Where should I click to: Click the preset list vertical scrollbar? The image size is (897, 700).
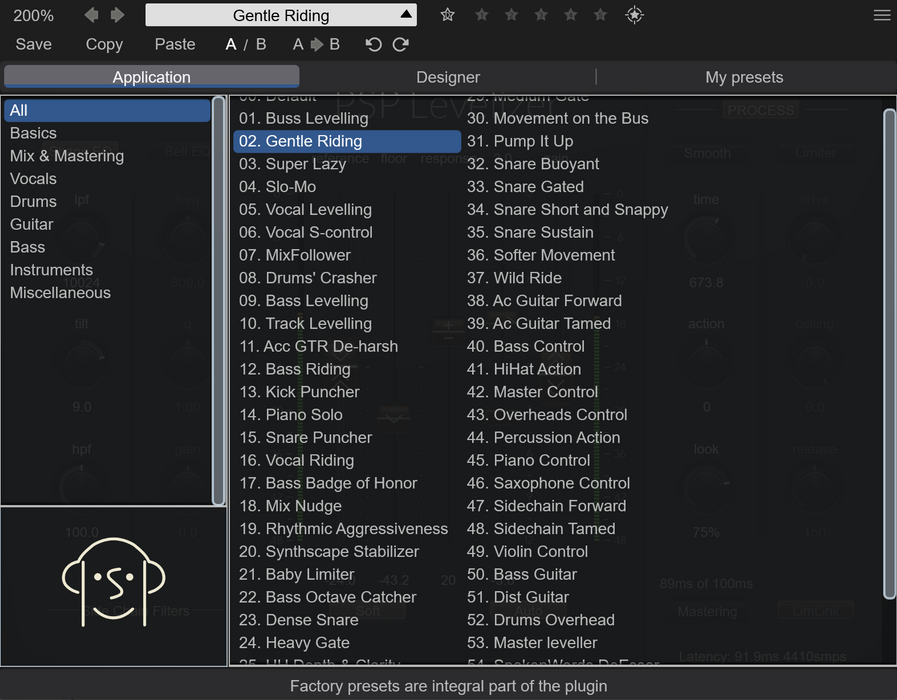pos(888,354)
